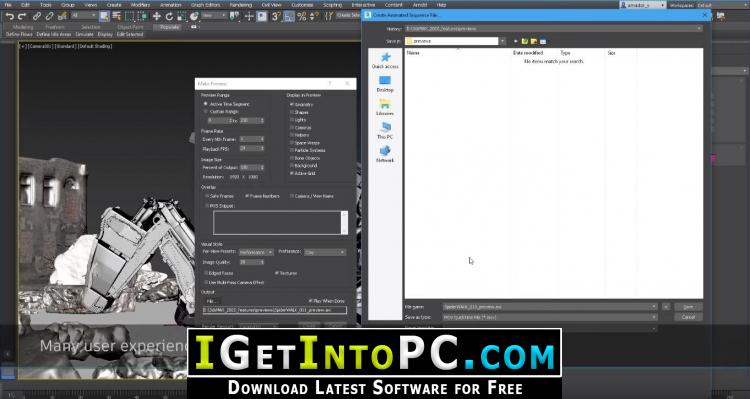This screenshot has width=750, height=399.
Task: Create a new folder in save dialog
Action: point(534,41)
